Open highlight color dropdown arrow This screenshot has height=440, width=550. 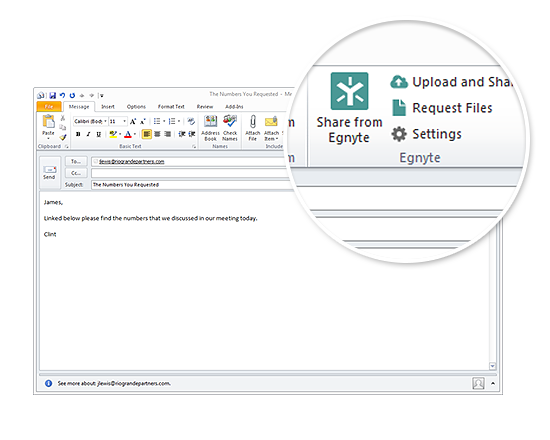point(120,134)
